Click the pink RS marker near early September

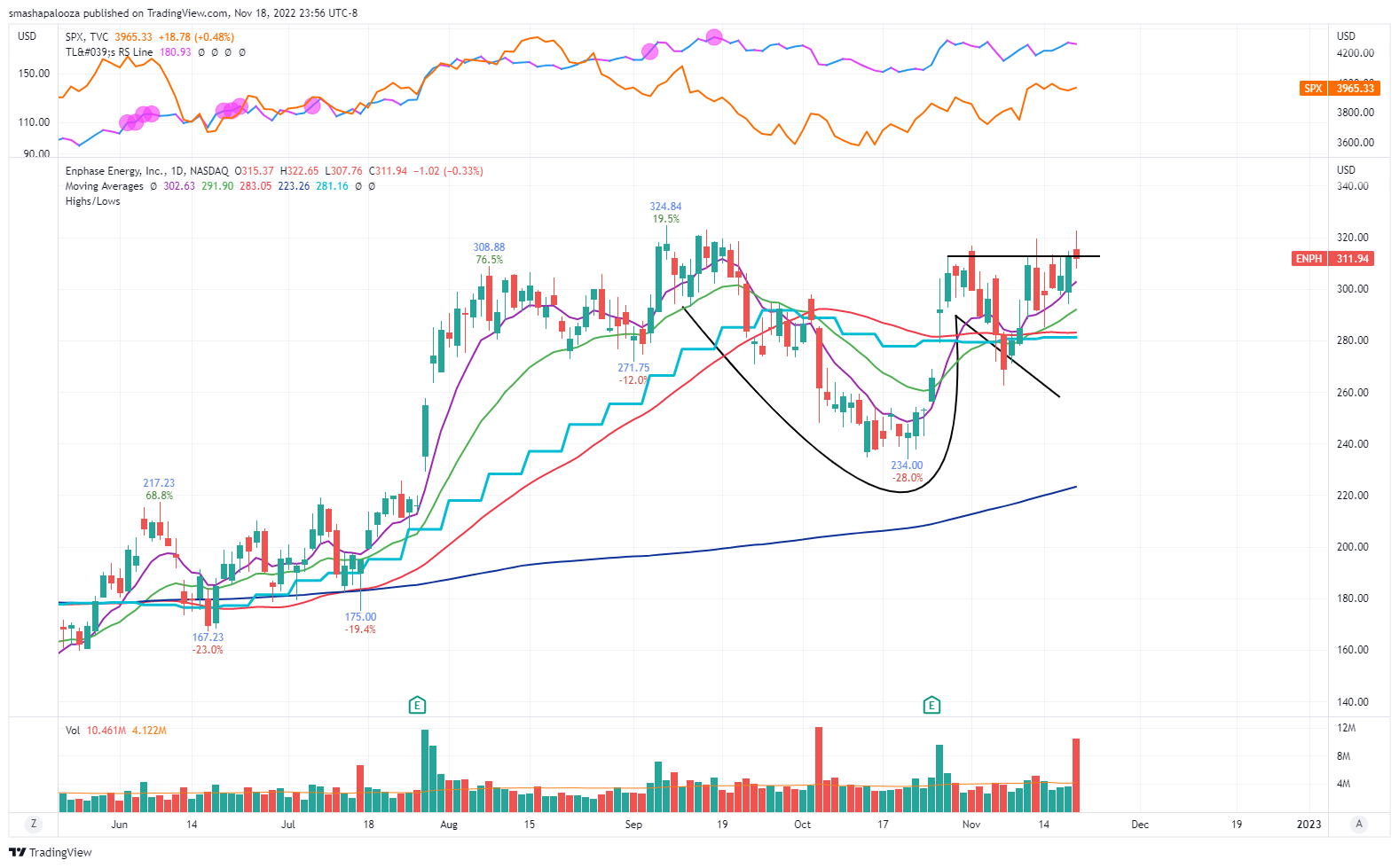tap(649, 51)
